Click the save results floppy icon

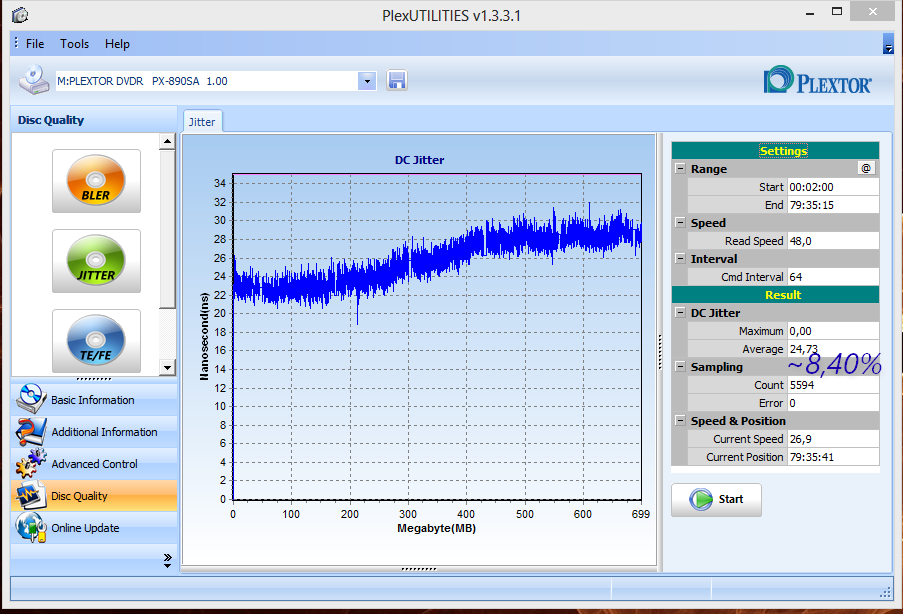coord(397,81)
